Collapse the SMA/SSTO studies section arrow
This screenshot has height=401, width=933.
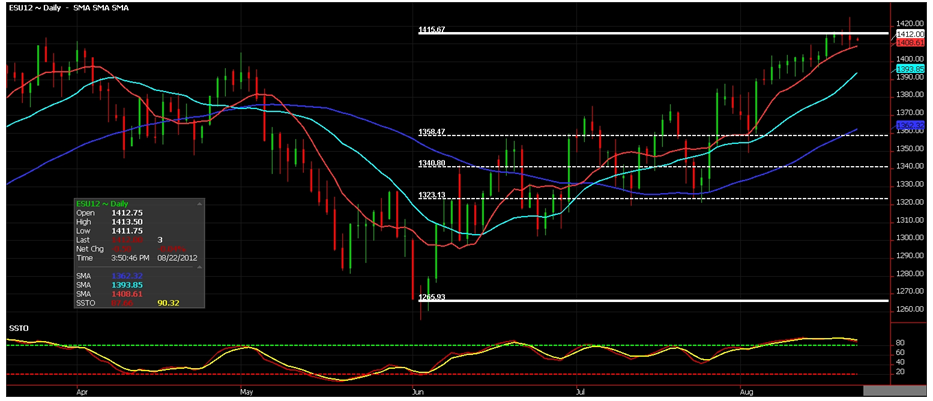[x=200, y=267]
